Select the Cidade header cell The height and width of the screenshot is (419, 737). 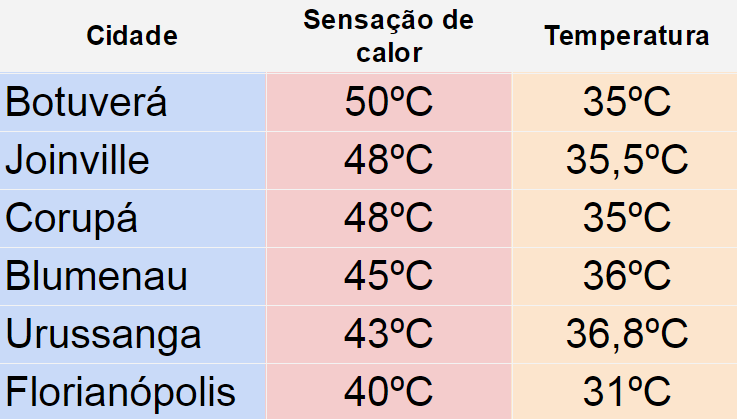tap(133, 36)
